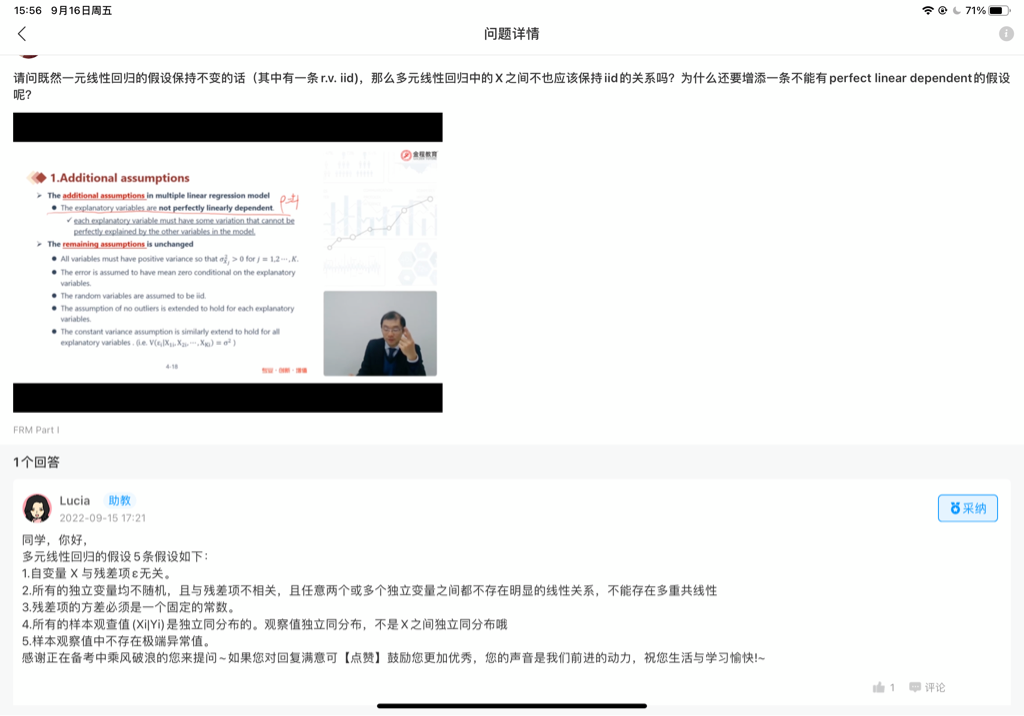Click the 采纳 accept answer button
1024x716 pixels.
click(x=967, y=508)
